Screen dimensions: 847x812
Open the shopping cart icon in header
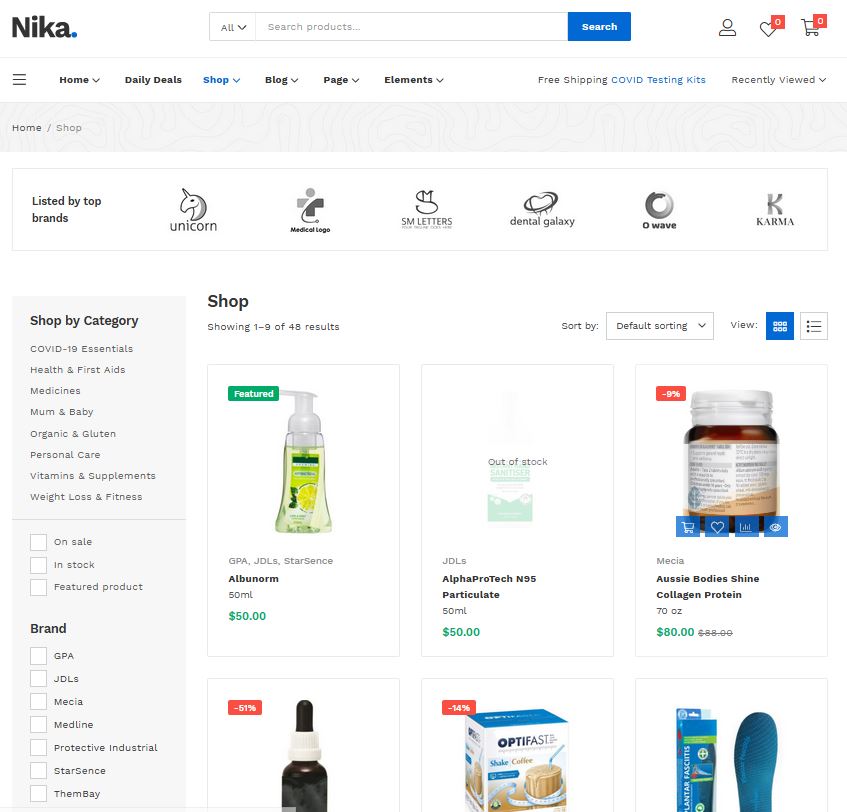[810, 28]
